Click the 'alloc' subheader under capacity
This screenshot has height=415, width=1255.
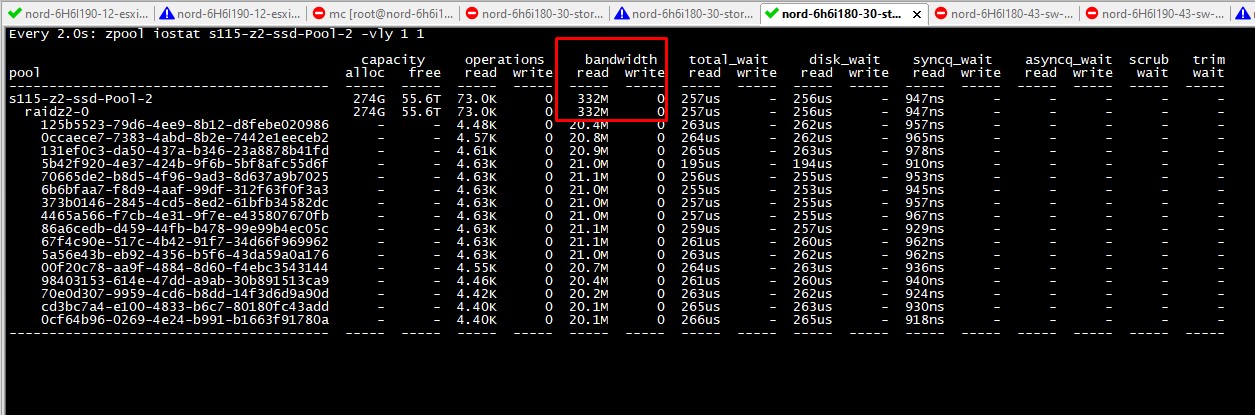click(x=365, y=73)
